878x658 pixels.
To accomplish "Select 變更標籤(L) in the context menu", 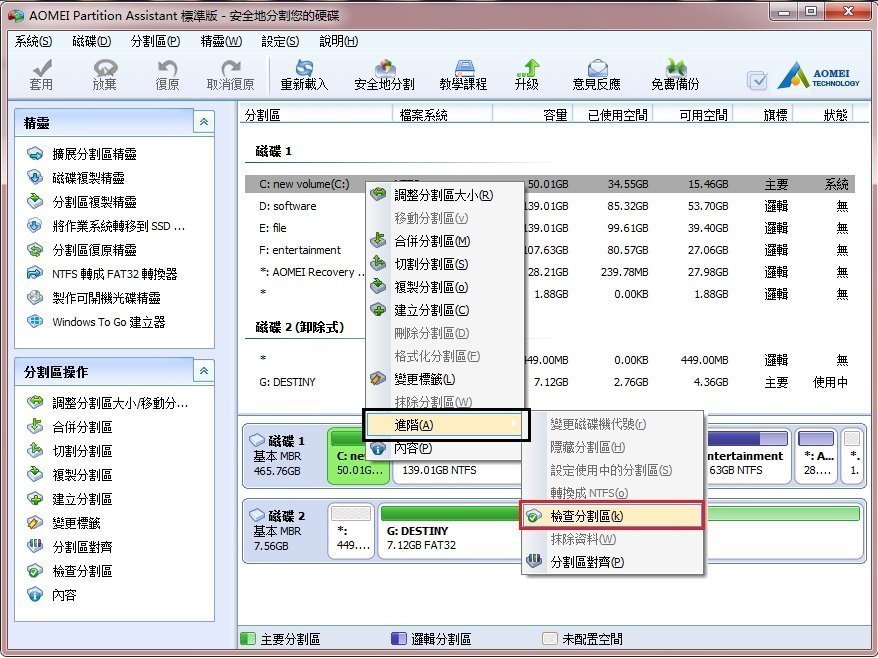I will pos(445,379).
